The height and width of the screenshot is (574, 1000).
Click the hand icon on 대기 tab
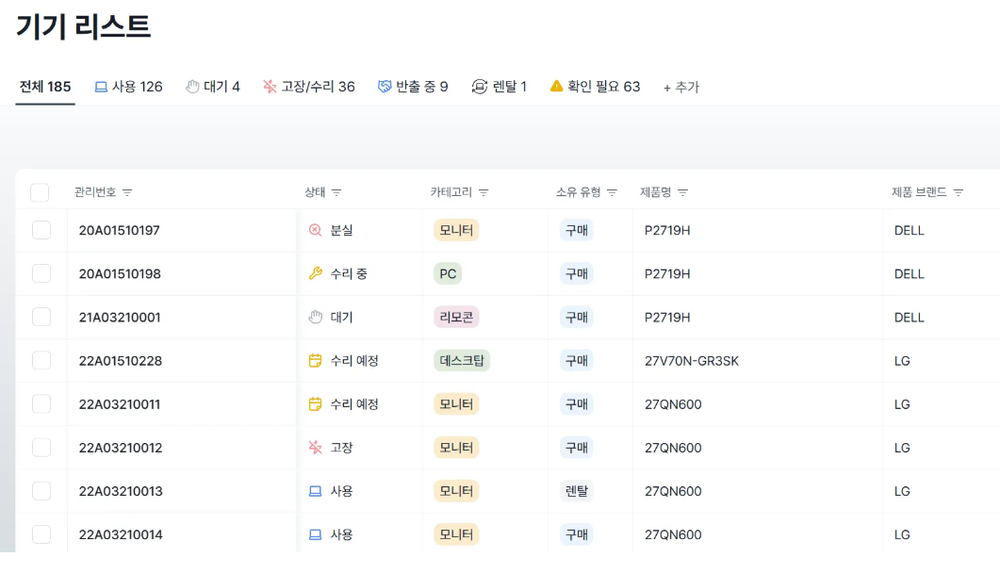tap(192, 87)
